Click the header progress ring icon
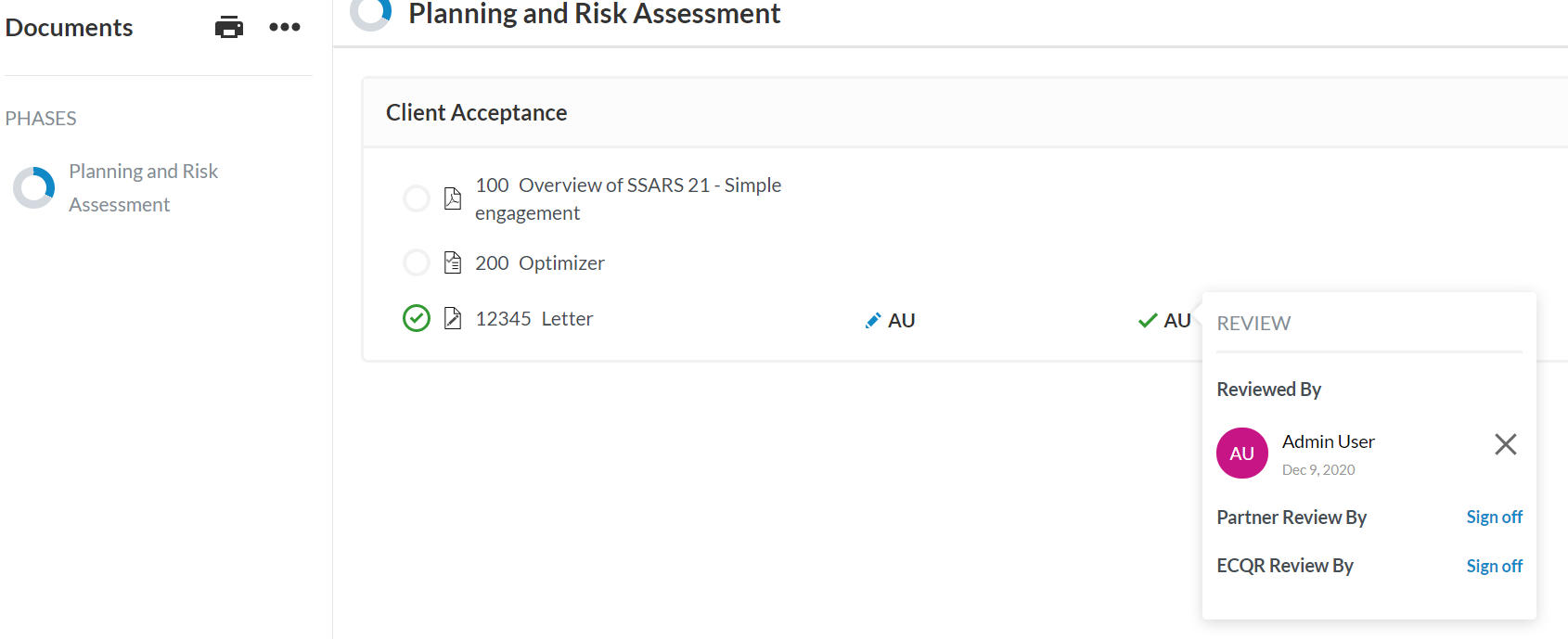Viewport: 1568px width, 639px height. (370, 12)
